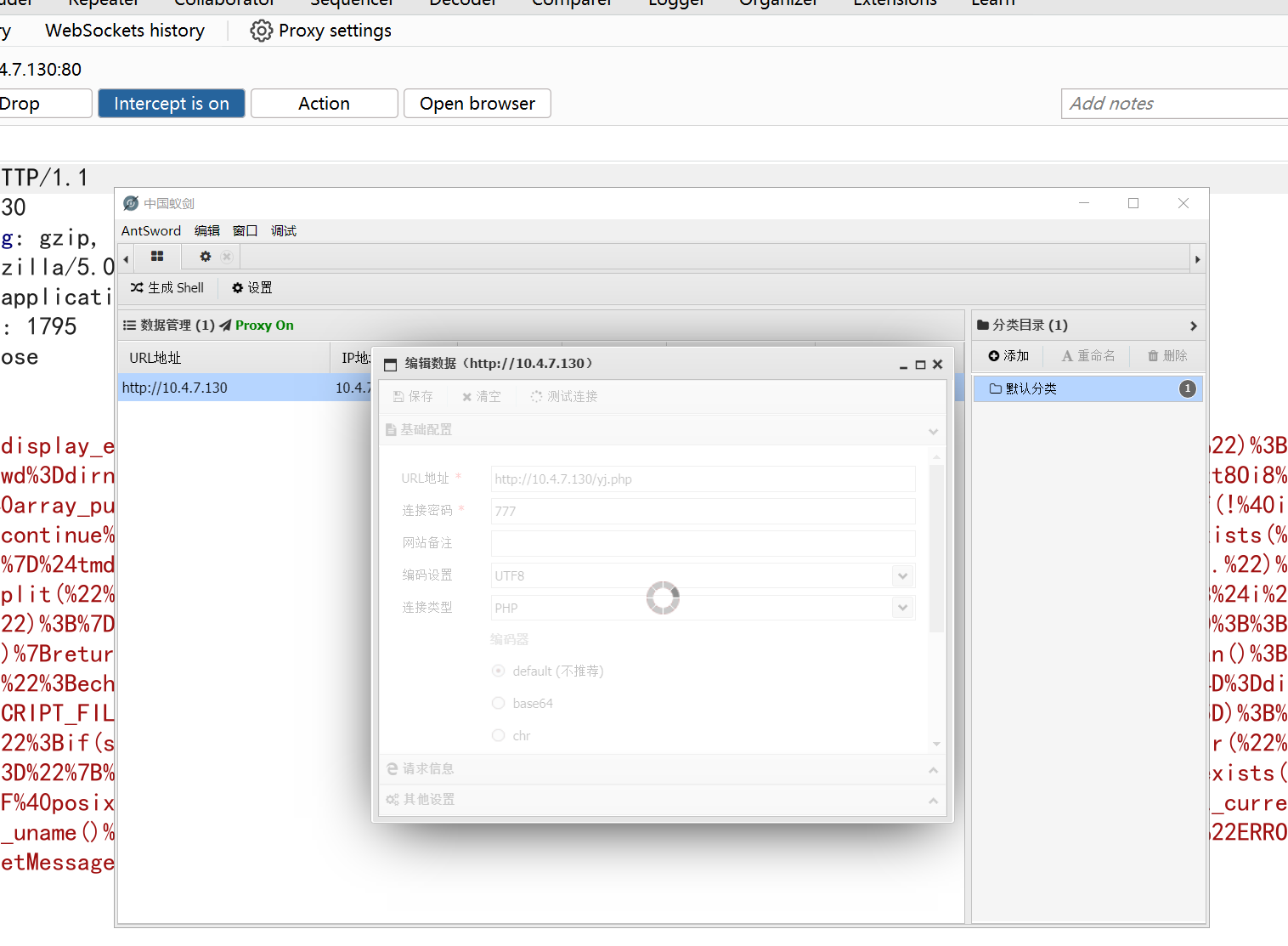Click the 默认分类 count badge
Viewport: 1288px width, 946px height.
click(1188, 388)
